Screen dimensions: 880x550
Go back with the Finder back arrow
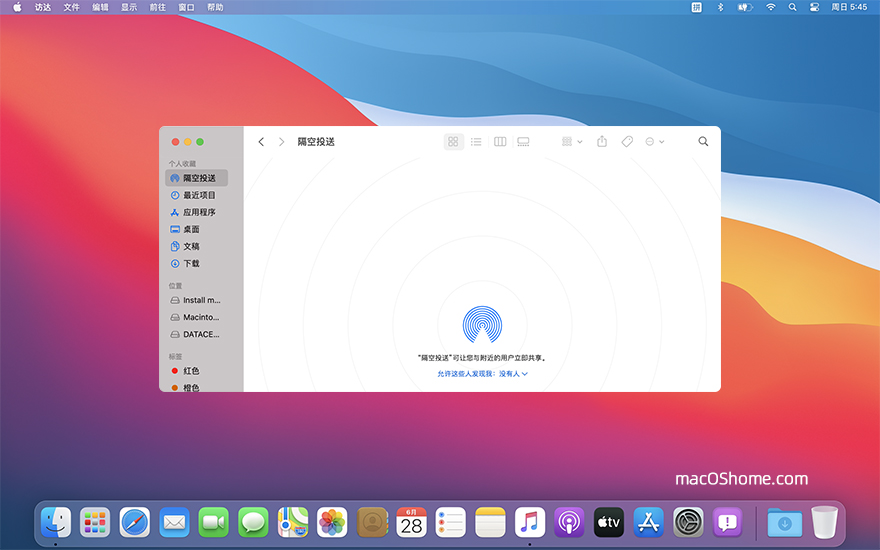[x=261, y=142]
